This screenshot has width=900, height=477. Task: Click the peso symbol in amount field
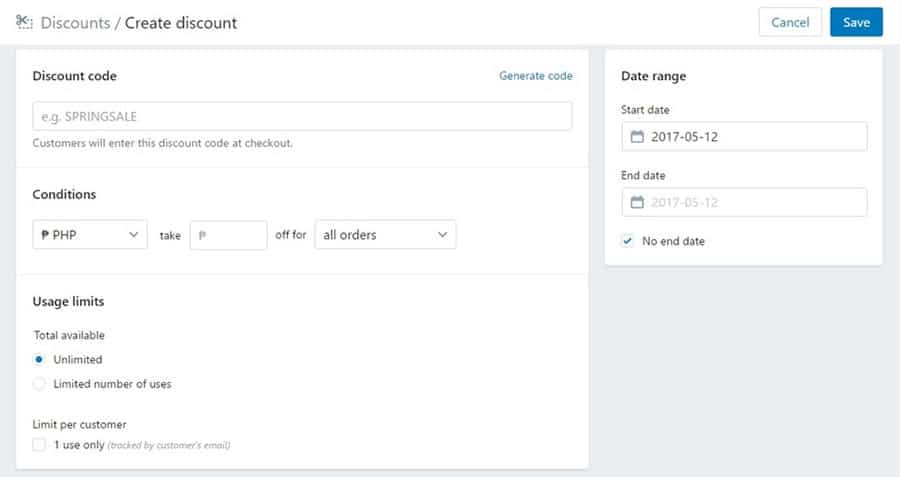click(202, 235)
